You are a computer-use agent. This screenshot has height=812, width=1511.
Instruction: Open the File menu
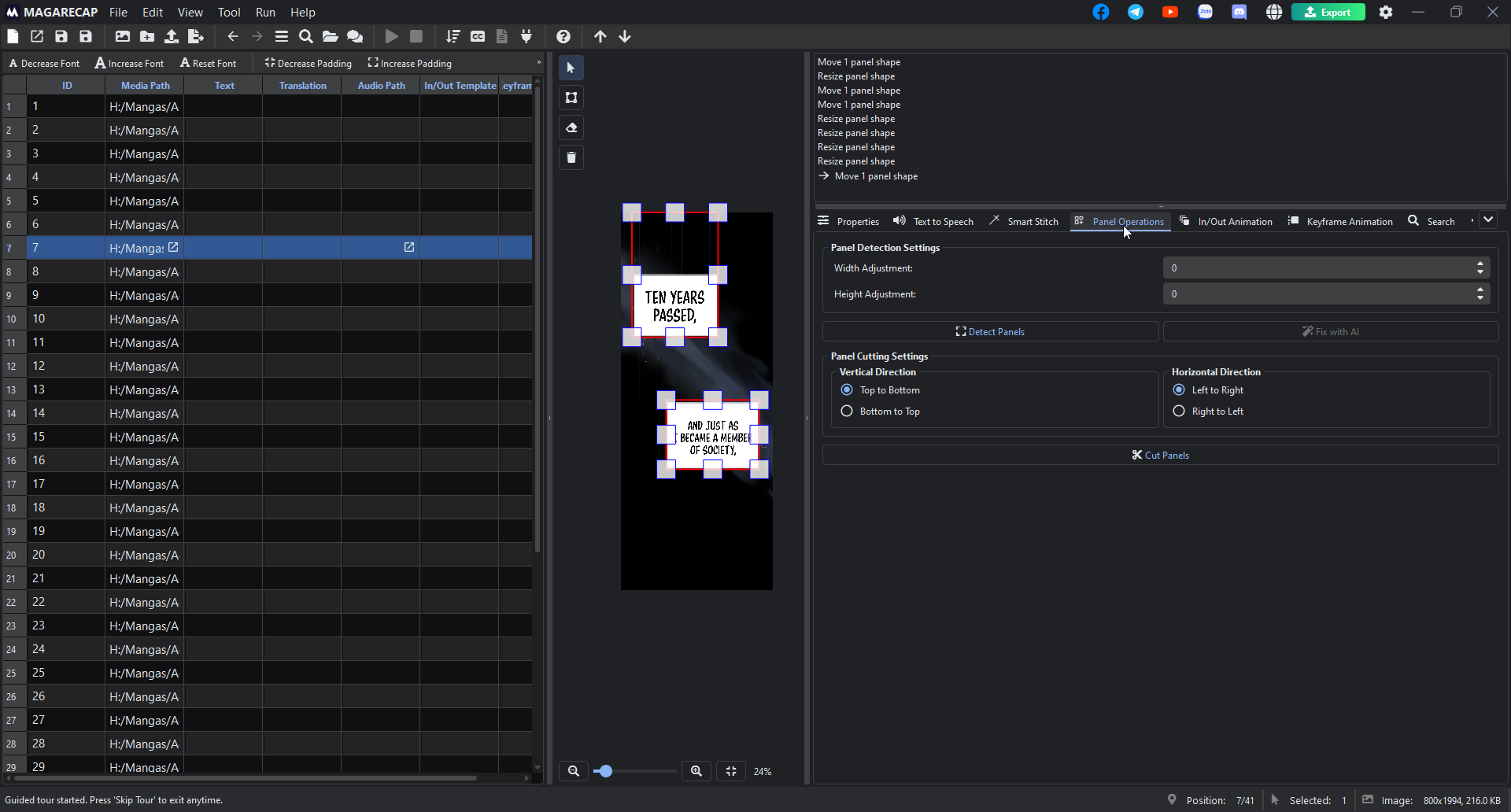point(118,12)
